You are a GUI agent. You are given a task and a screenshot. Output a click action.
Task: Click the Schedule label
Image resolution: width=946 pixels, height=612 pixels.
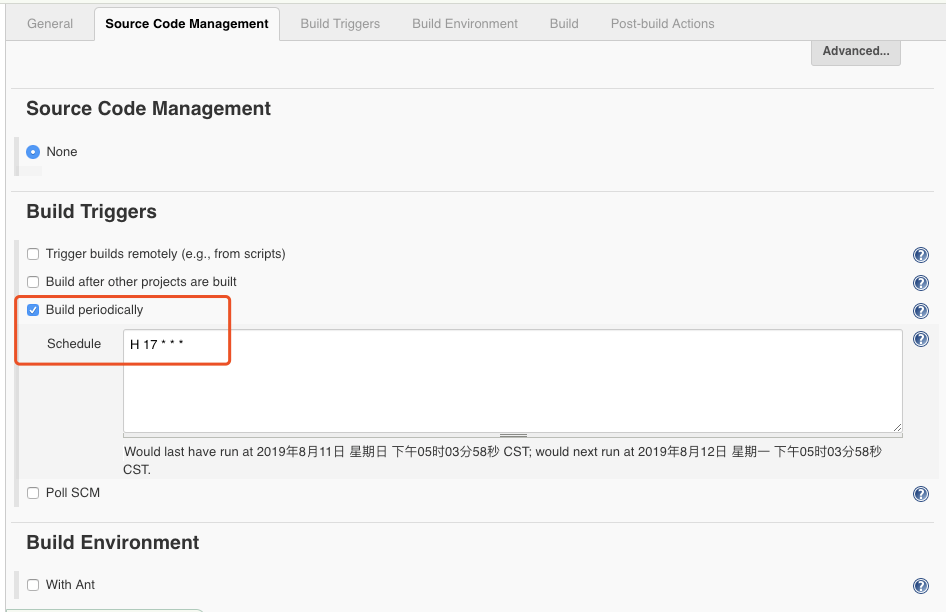tap(74, 343)
